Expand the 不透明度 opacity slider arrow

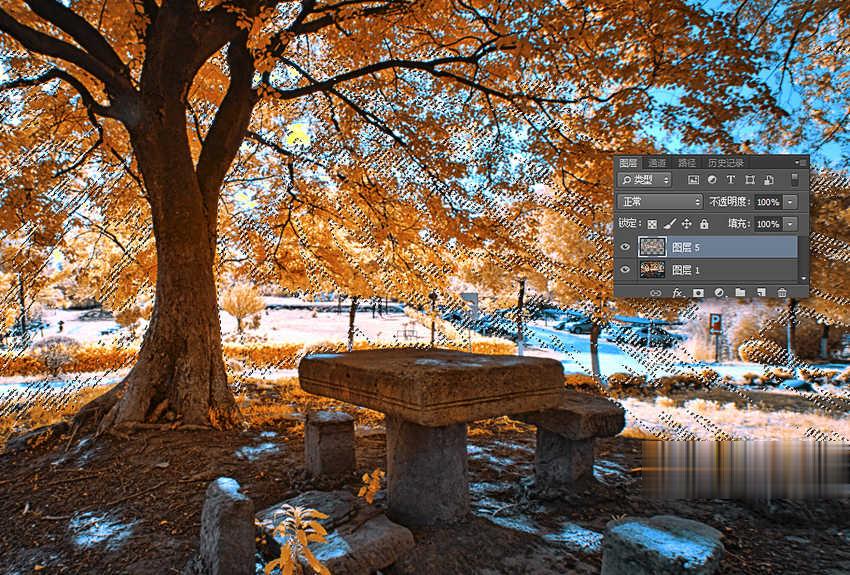(790, 202)
